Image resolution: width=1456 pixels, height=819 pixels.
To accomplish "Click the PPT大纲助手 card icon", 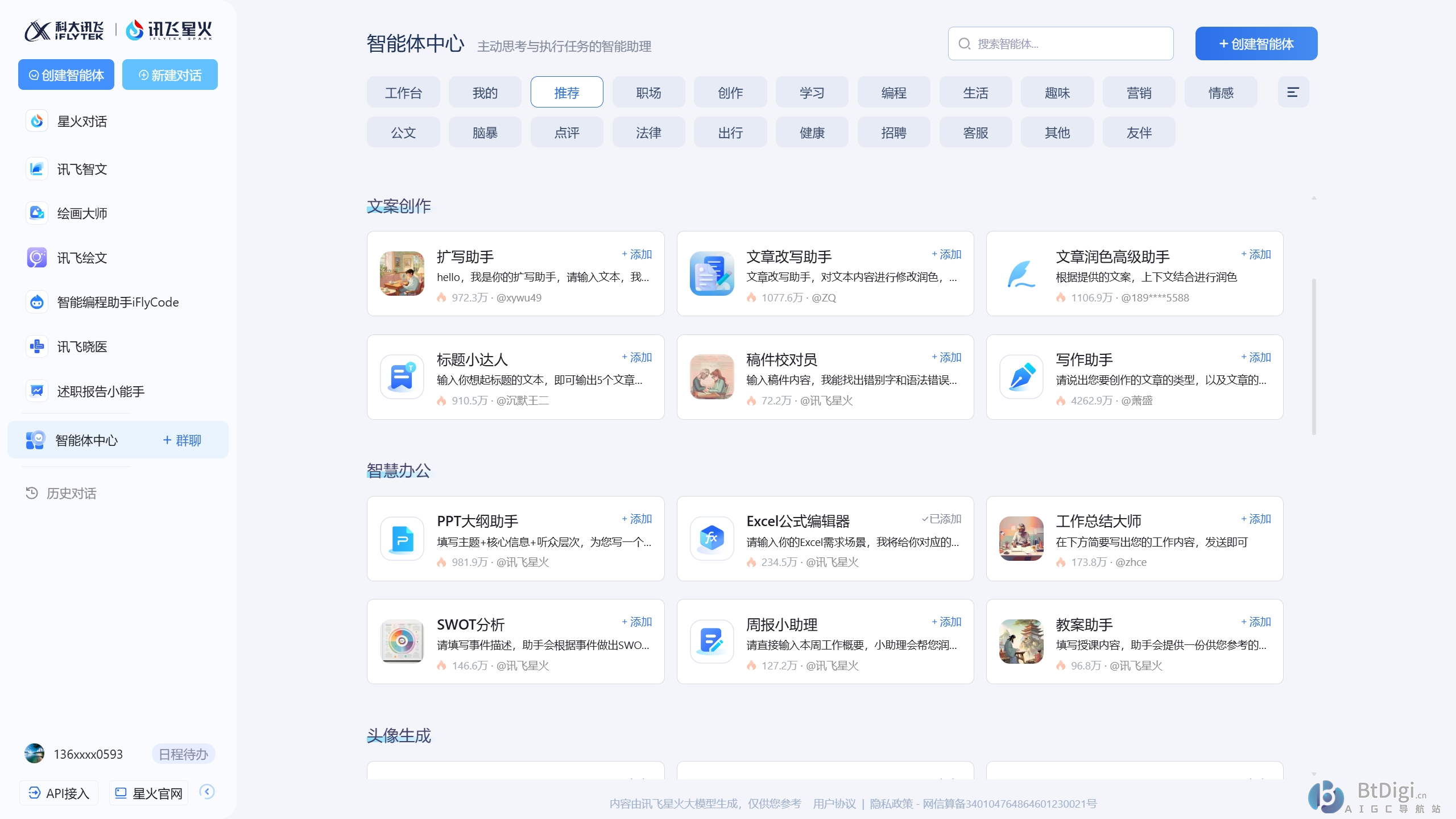I will coord(402,539).
